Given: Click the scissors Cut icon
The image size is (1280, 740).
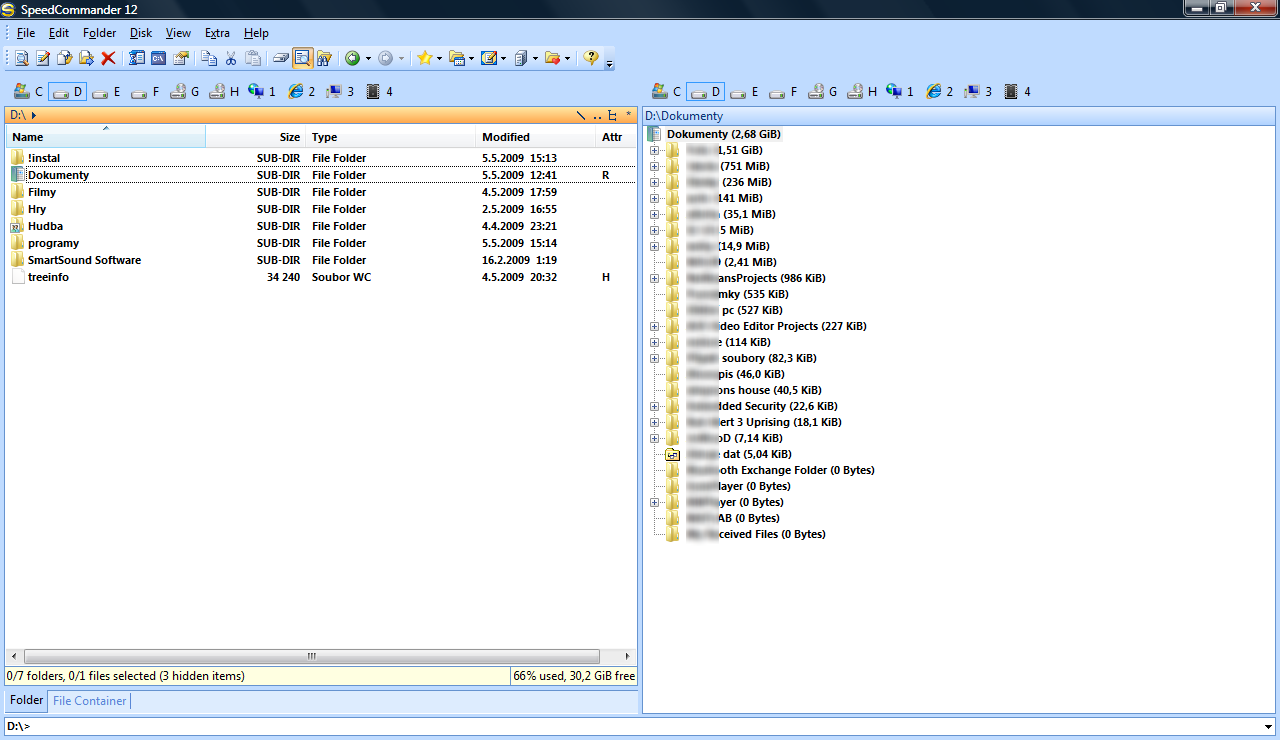Looking at the screenshot, I should click(231, 59).
